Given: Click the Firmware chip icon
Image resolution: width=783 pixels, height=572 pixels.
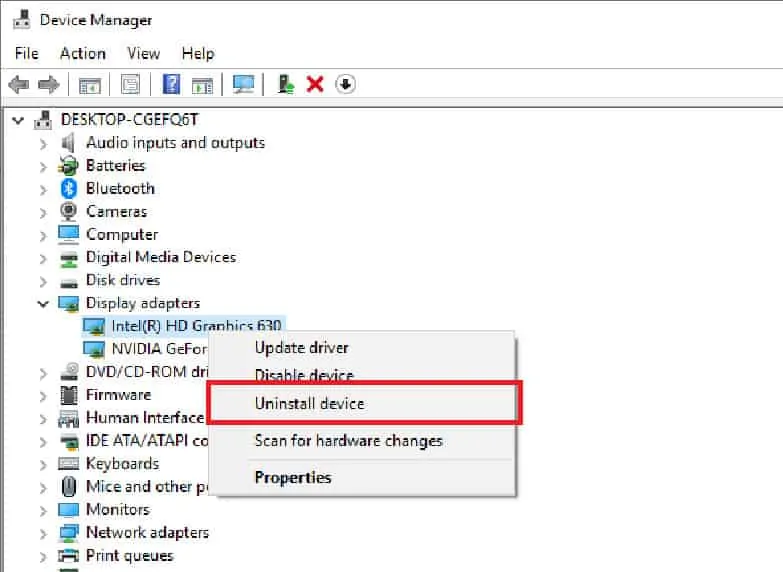Looking at the screenshot, I should [68, 395].
